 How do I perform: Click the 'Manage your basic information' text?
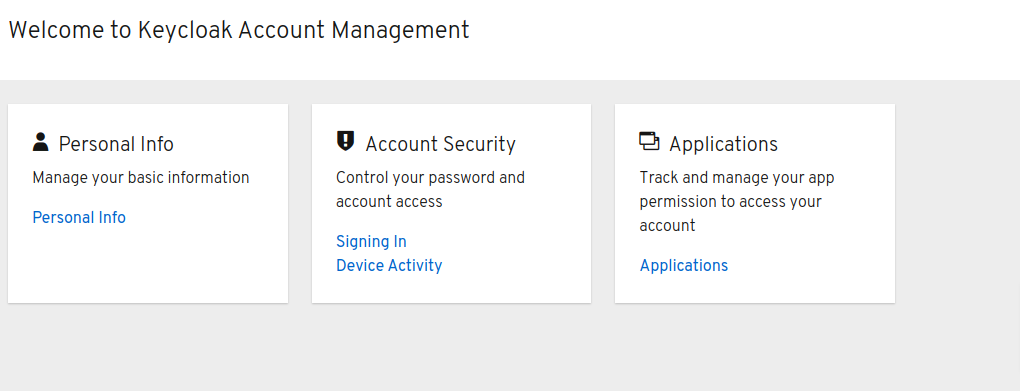[141, 178]
